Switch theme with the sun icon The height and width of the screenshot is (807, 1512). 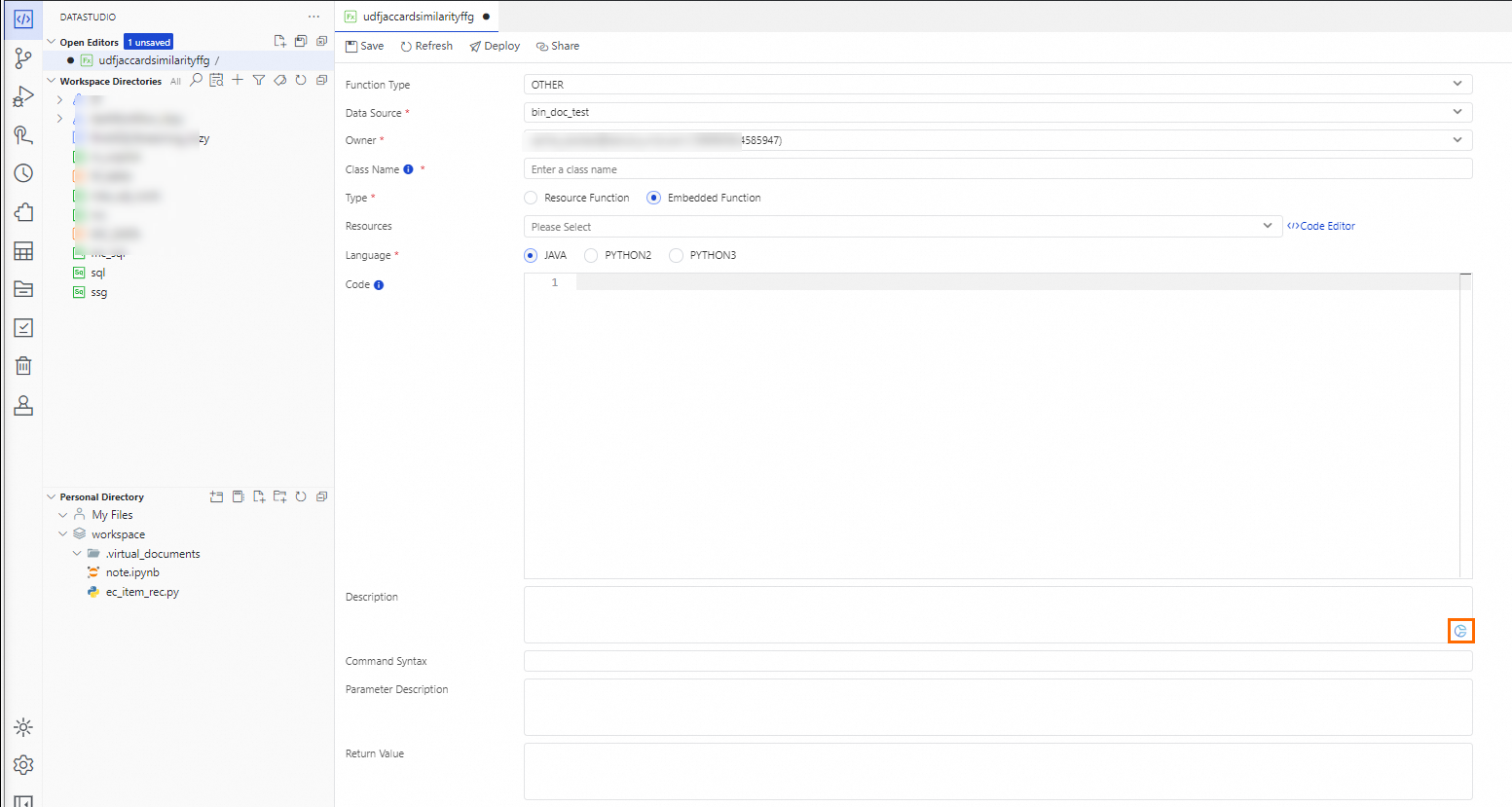(23, 727)
